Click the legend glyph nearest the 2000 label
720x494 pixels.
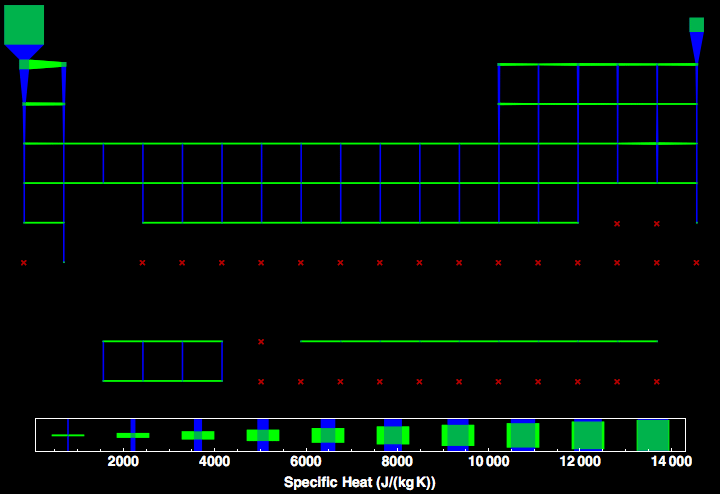click(133, 435)
